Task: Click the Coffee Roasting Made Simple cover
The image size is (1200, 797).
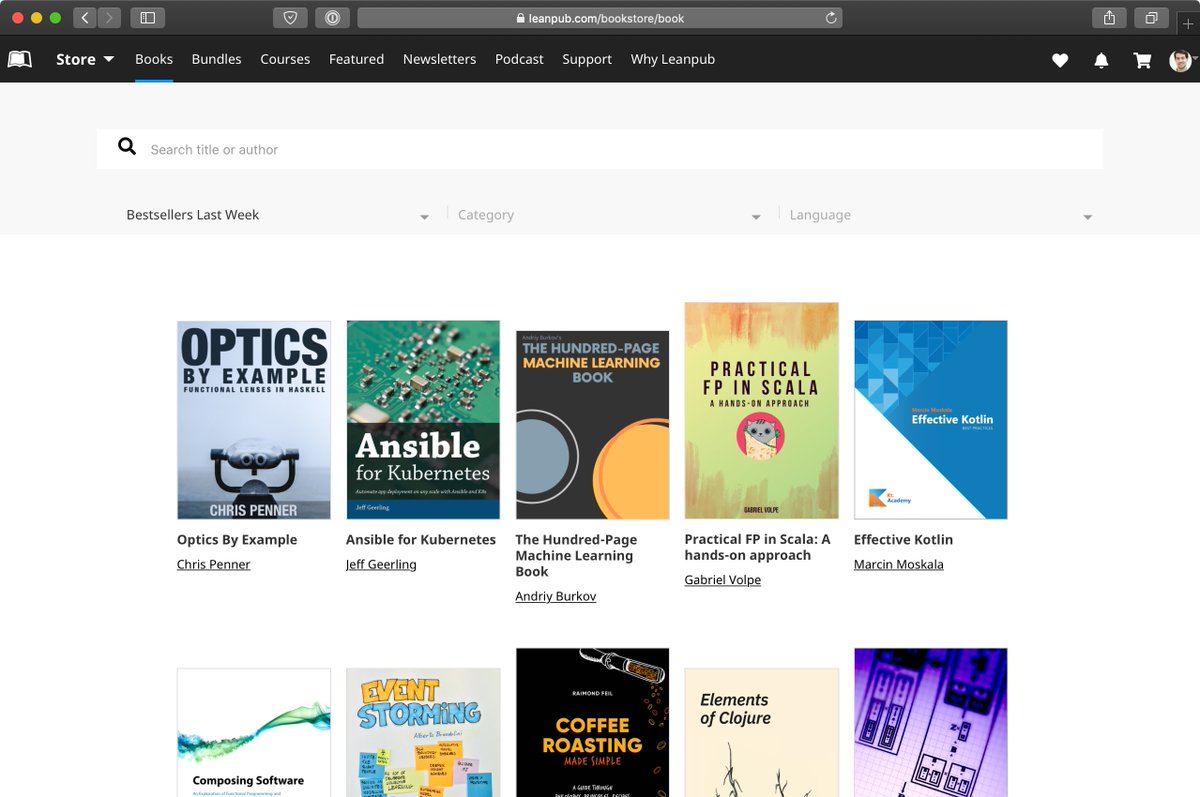Action: pos(592,723)
